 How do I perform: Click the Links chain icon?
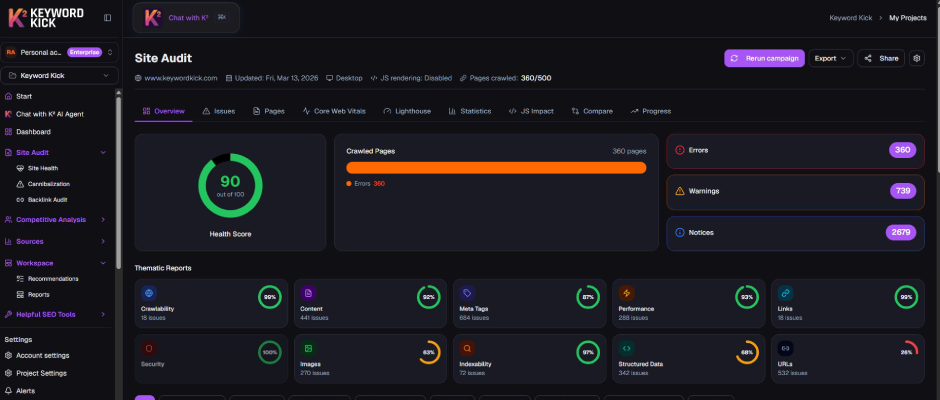tap(786, 294)
